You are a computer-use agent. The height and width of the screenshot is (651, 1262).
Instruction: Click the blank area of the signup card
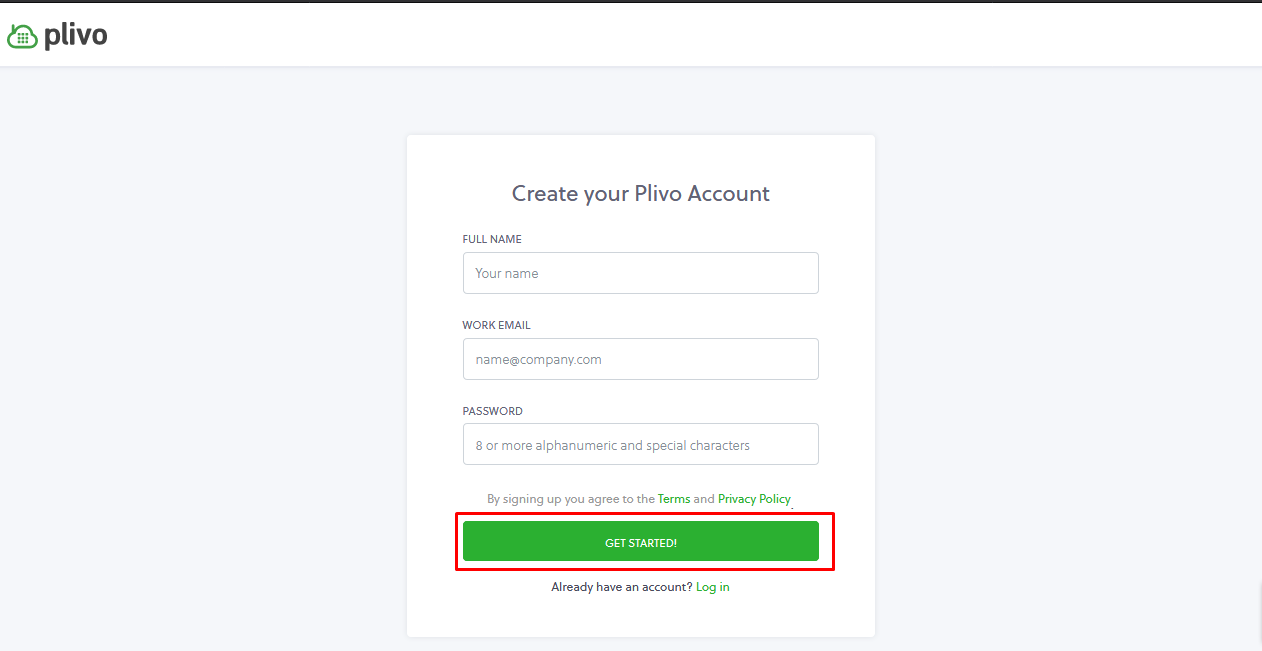[x=640, y=617]
